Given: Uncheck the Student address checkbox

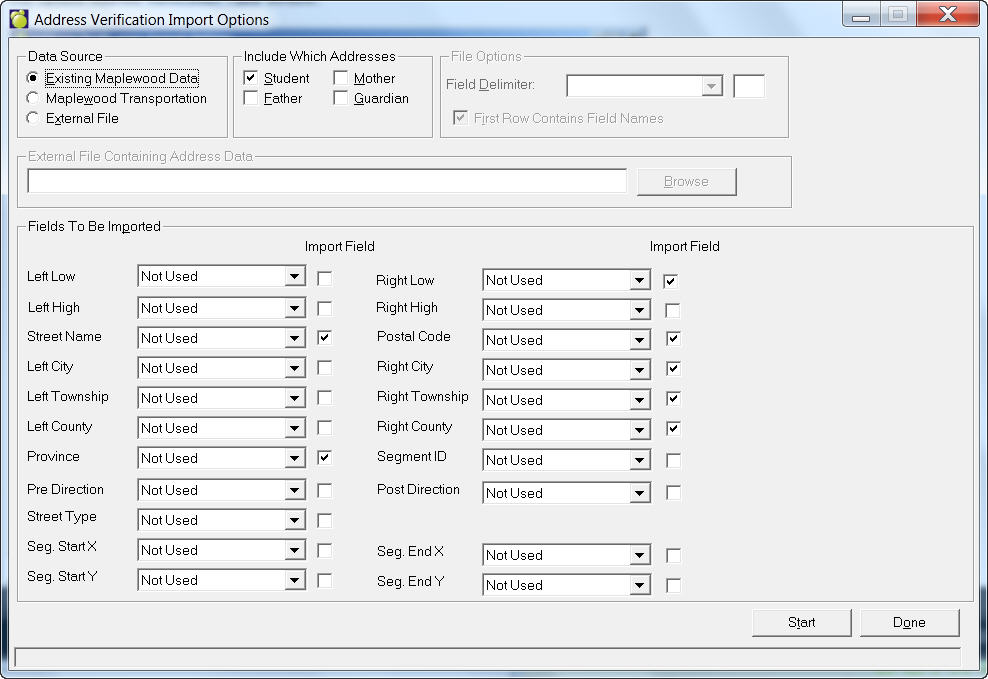Looking at the screenshot, I should point(251,78).
